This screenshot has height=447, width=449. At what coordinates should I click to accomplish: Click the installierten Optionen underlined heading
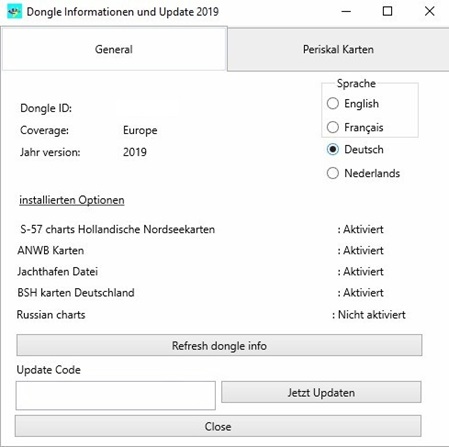[x=72, y=200]
